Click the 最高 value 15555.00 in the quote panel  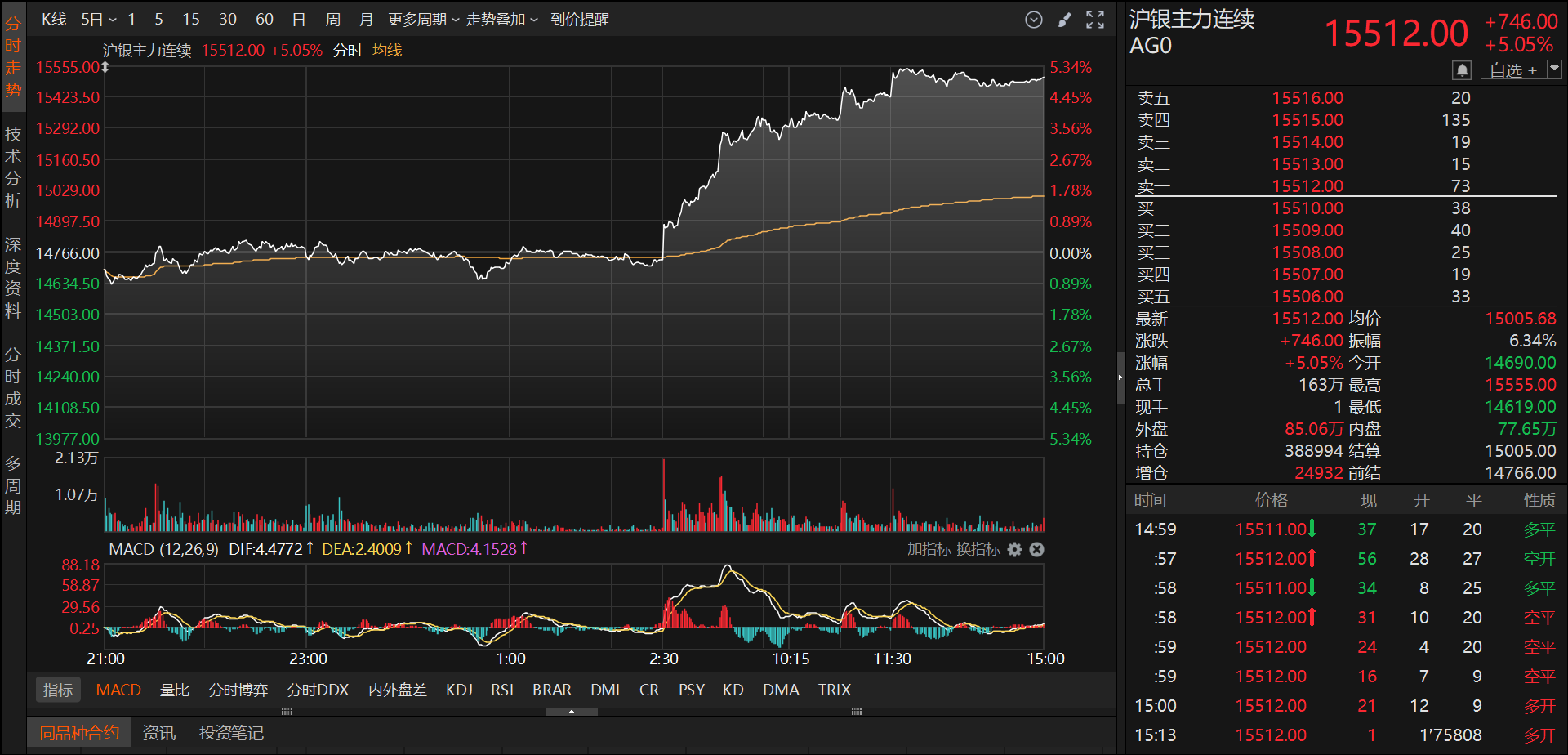(1521, 385)
